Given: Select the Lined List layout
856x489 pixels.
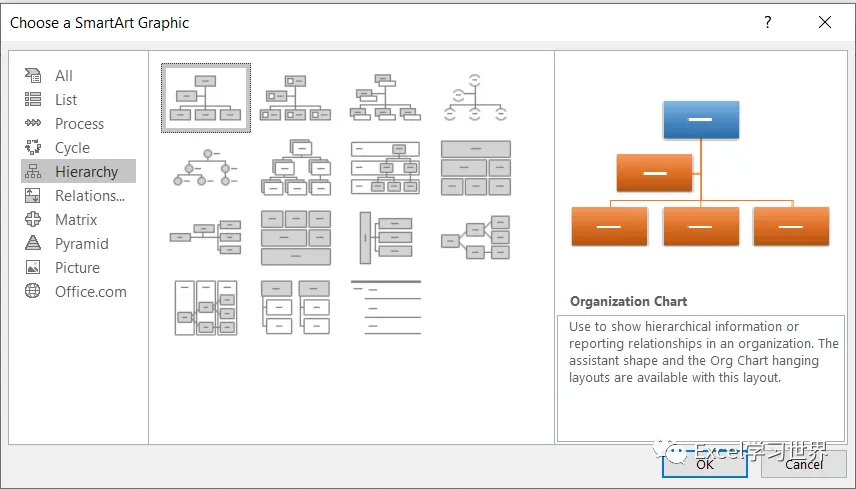Looking at the screenshot, I should click(x=385, y=307).
